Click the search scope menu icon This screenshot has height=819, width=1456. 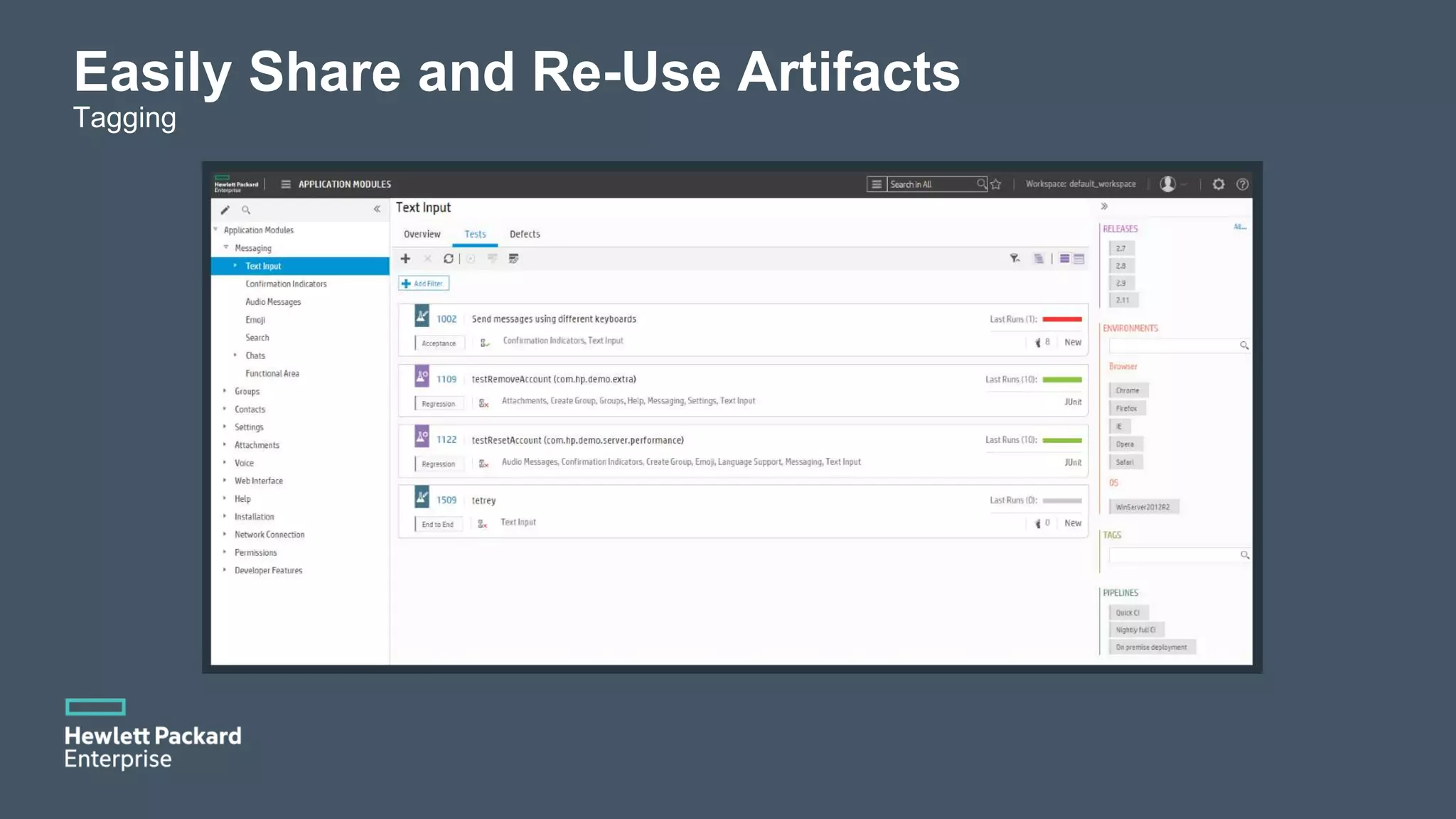click(877, 184)
